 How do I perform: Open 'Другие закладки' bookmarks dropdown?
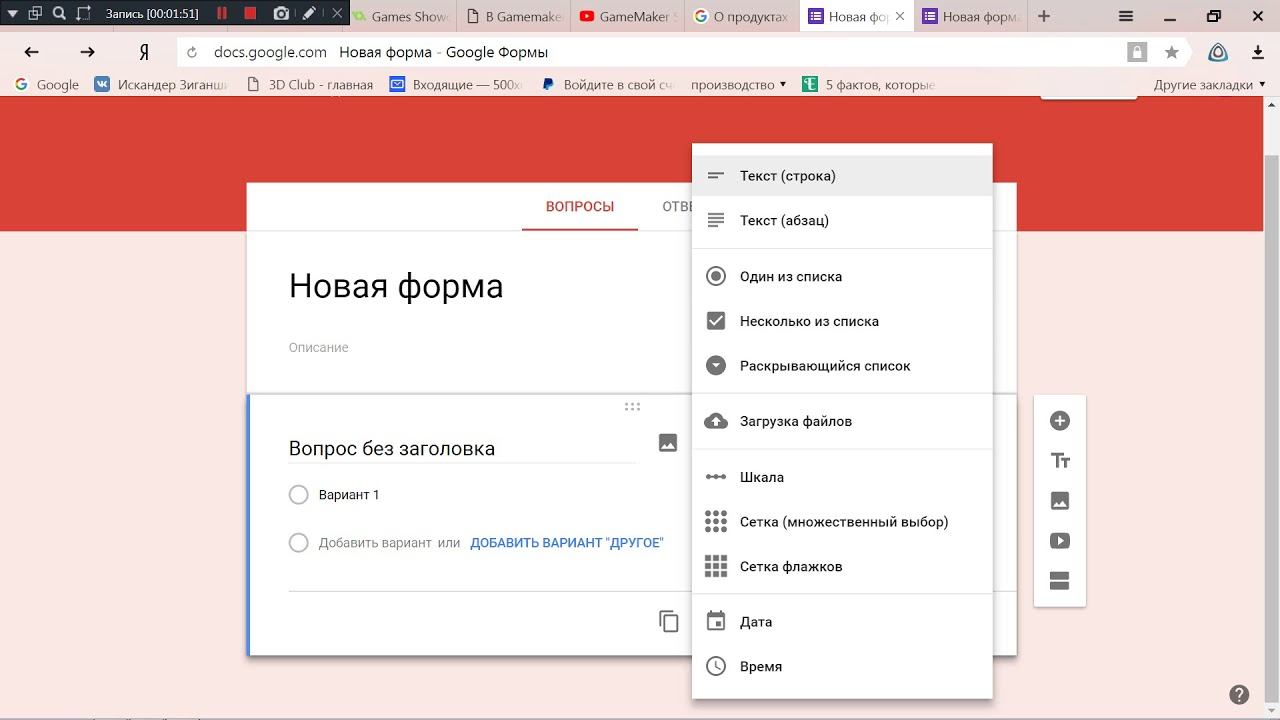point(1209,85)
